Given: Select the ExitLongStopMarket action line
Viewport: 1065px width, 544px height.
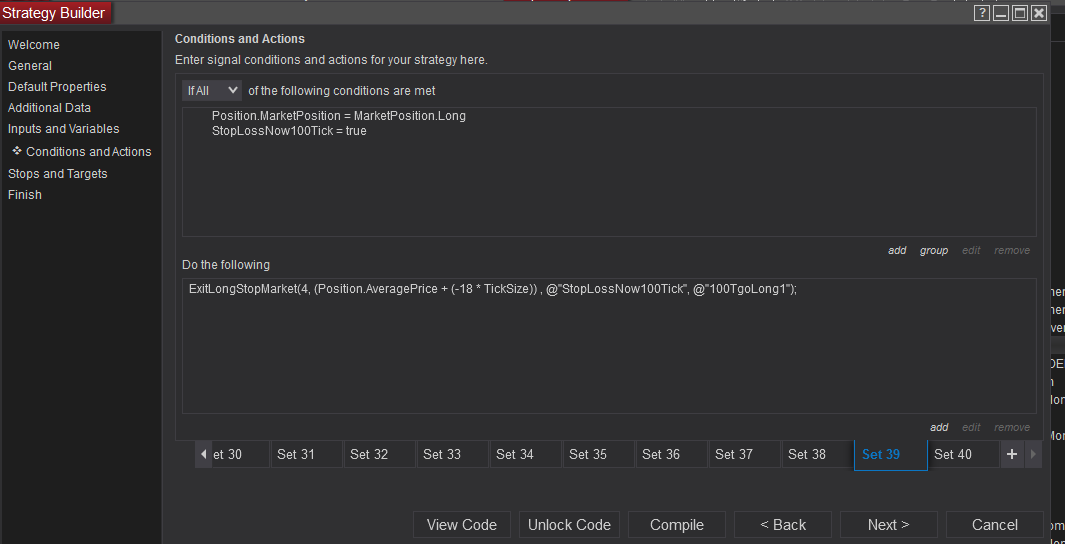Looking at the screenshot, I should click(492, 289).
